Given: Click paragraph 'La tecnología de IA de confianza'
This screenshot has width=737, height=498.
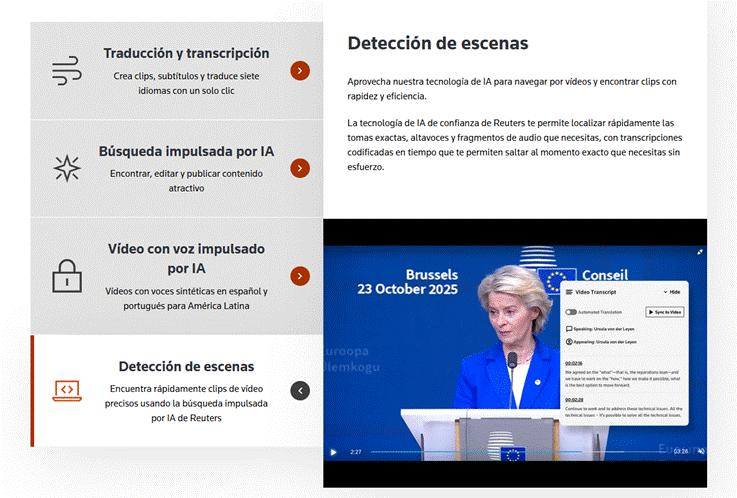Looking at the screenshot, I should pyautogui.click(x=515, y=145).
